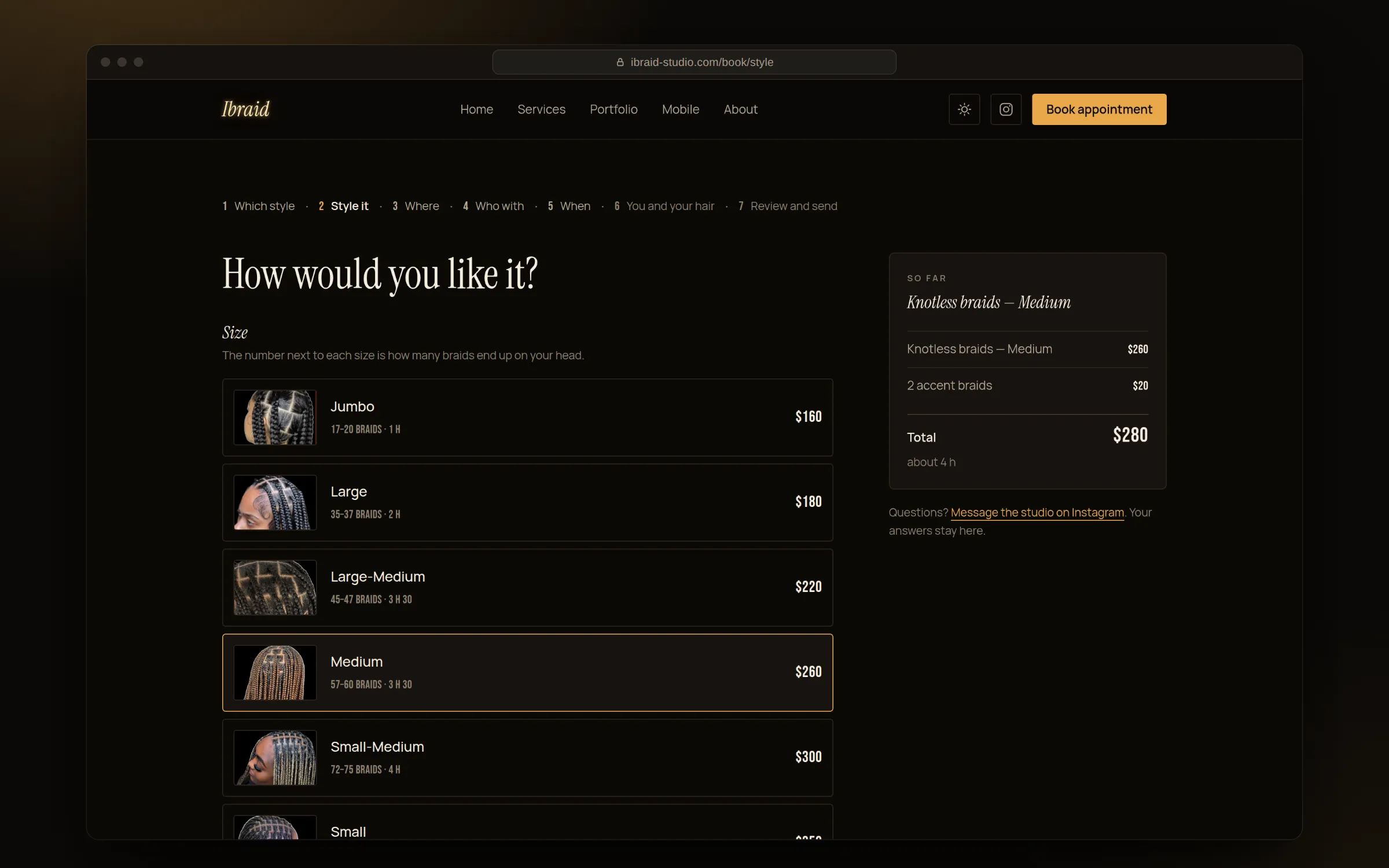
Task: Choose the Small-Medium size option
Action: (x=528, y=757)
